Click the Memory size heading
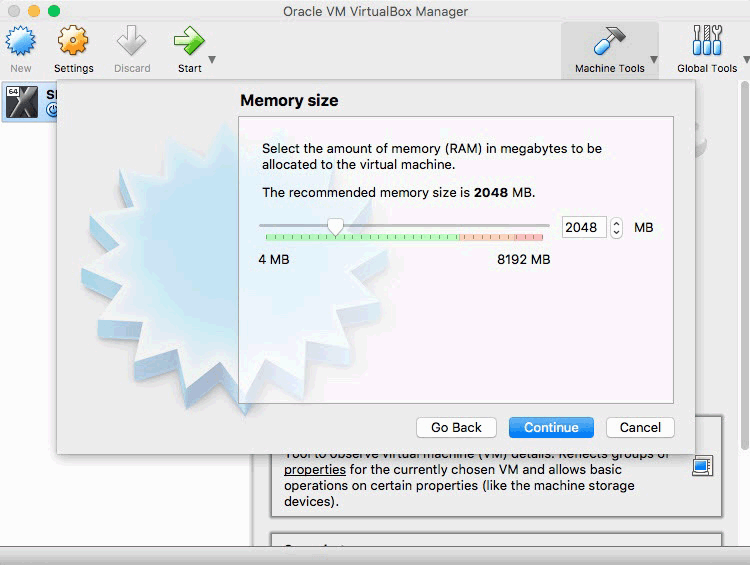This screenshot has width=750, height=565. pyautogui.click(x=289, y=100)
